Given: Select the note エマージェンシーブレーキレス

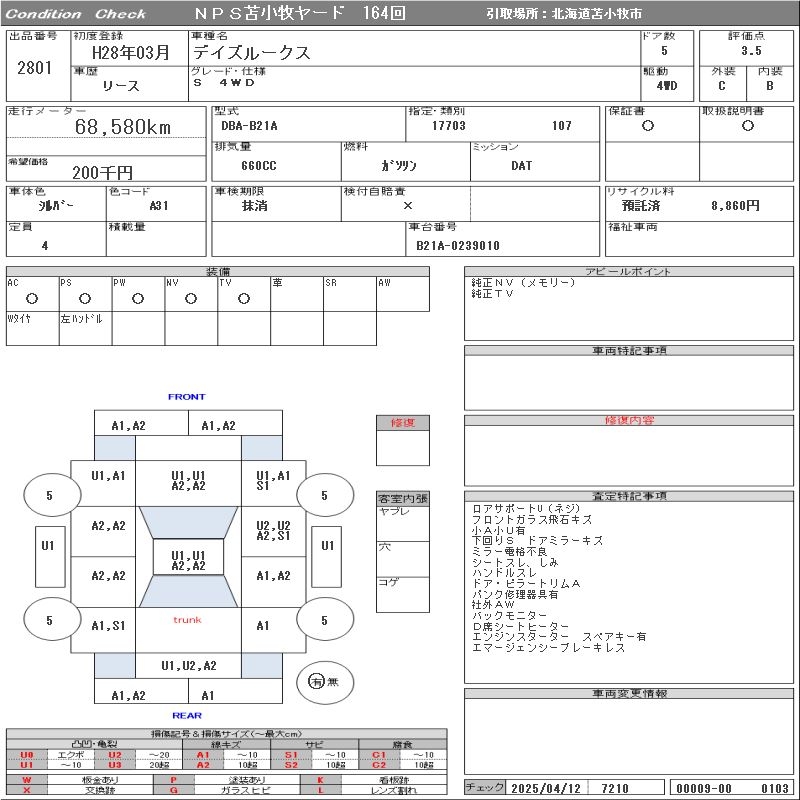Looking at the screenshot, I should [x=548, y=648].
